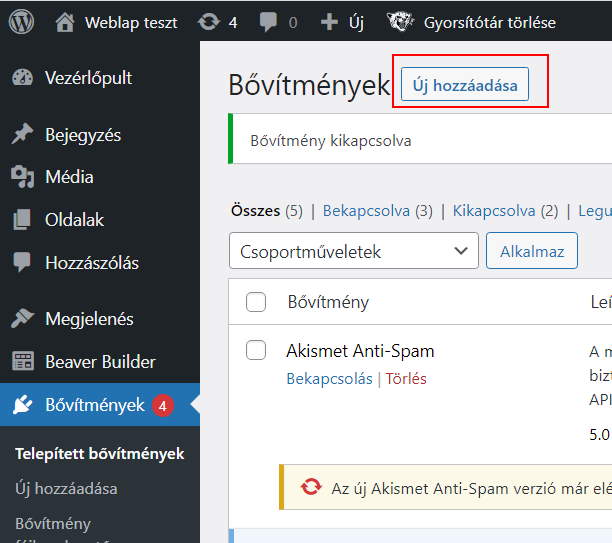Screen dimensions: 612x543
Task: Click the comments count 0 in admin bar
Action: pos(293,23)
